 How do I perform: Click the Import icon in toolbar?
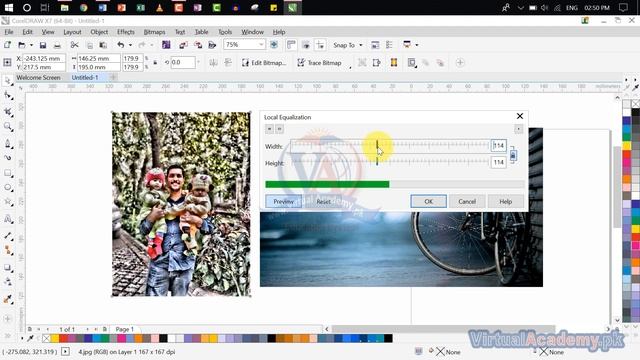183,45
